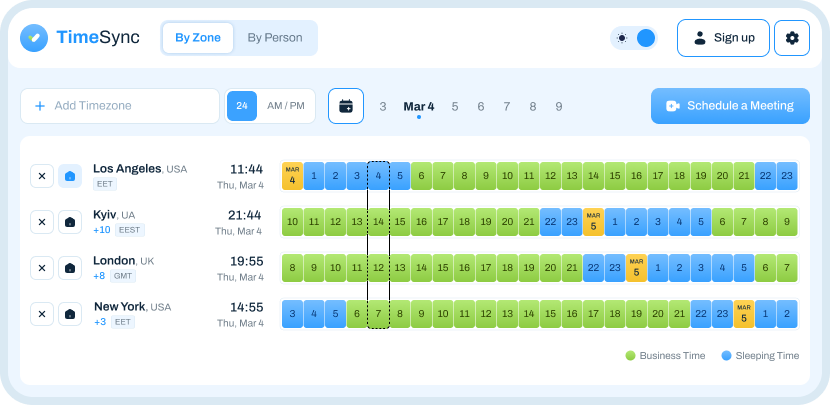Remove the Los Angeles timezone row
Image resolution: width=830 pixels, height=405 pixels.
point(42,176)
